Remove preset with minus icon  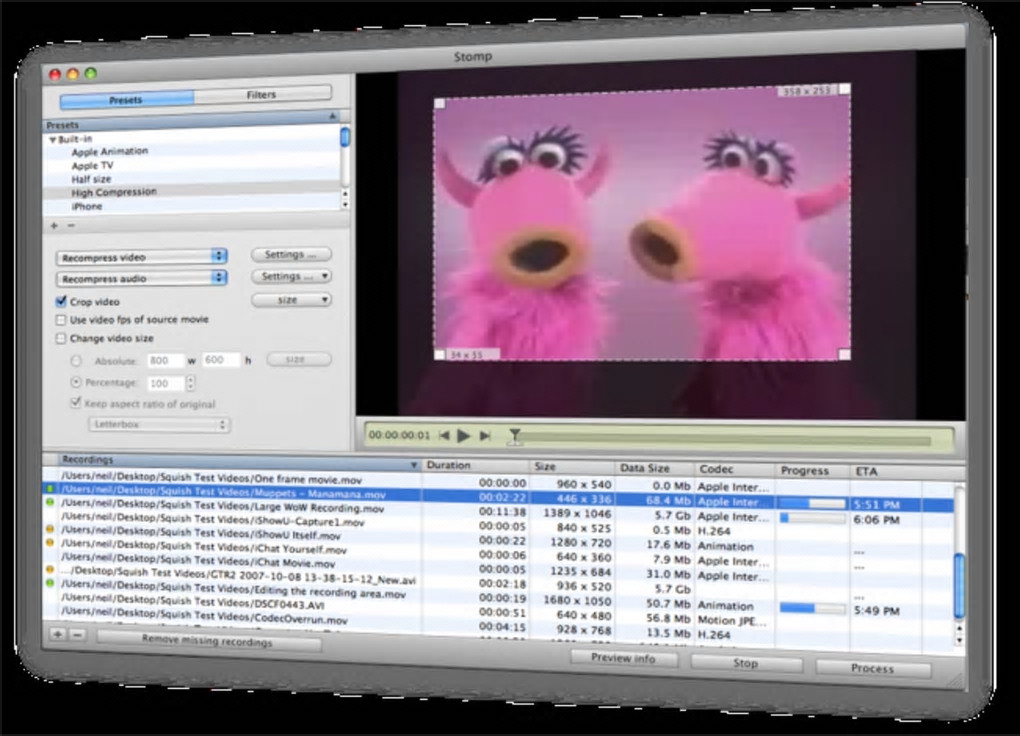[72, 225]
